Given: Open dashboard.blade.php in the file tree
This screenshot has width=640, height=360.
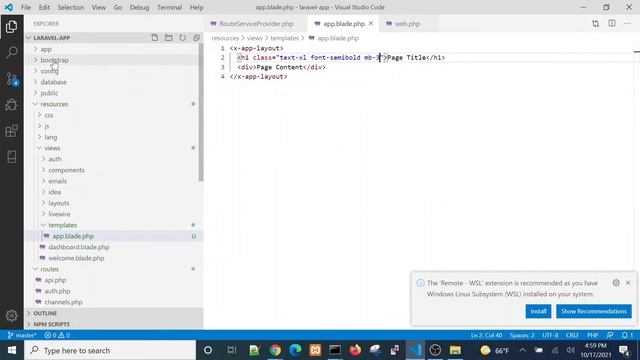Looking at the screenshot, I should [x=114, y=247].
